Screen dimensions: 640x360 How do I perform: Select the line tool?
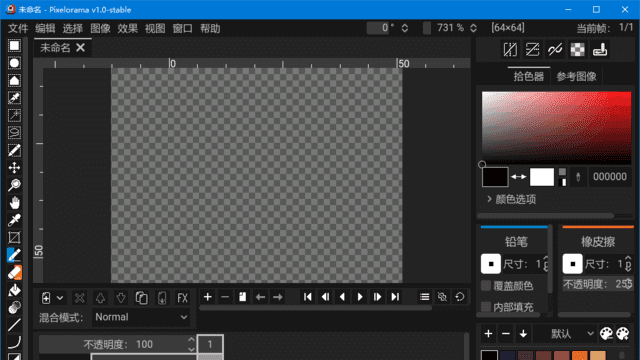click(x=14, y=325)
